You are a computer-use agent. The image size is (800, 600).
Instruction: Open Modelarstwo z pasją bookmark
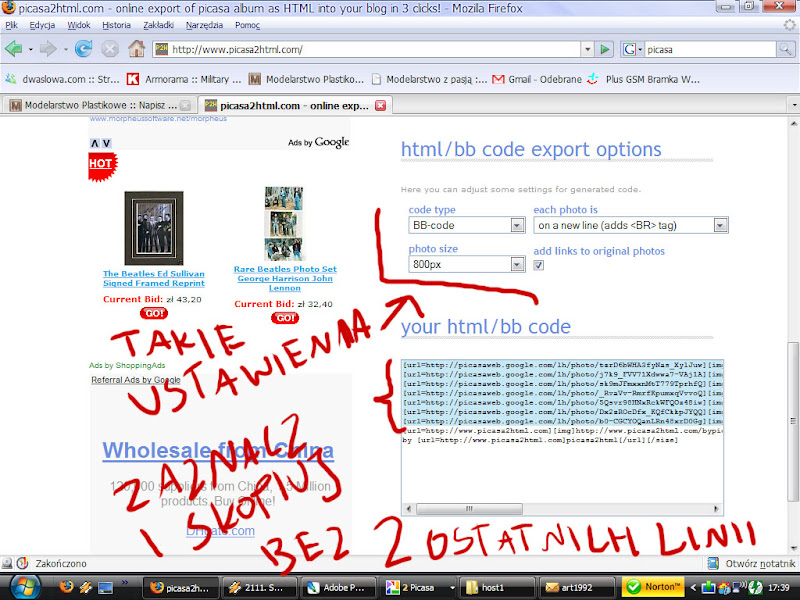429,79
